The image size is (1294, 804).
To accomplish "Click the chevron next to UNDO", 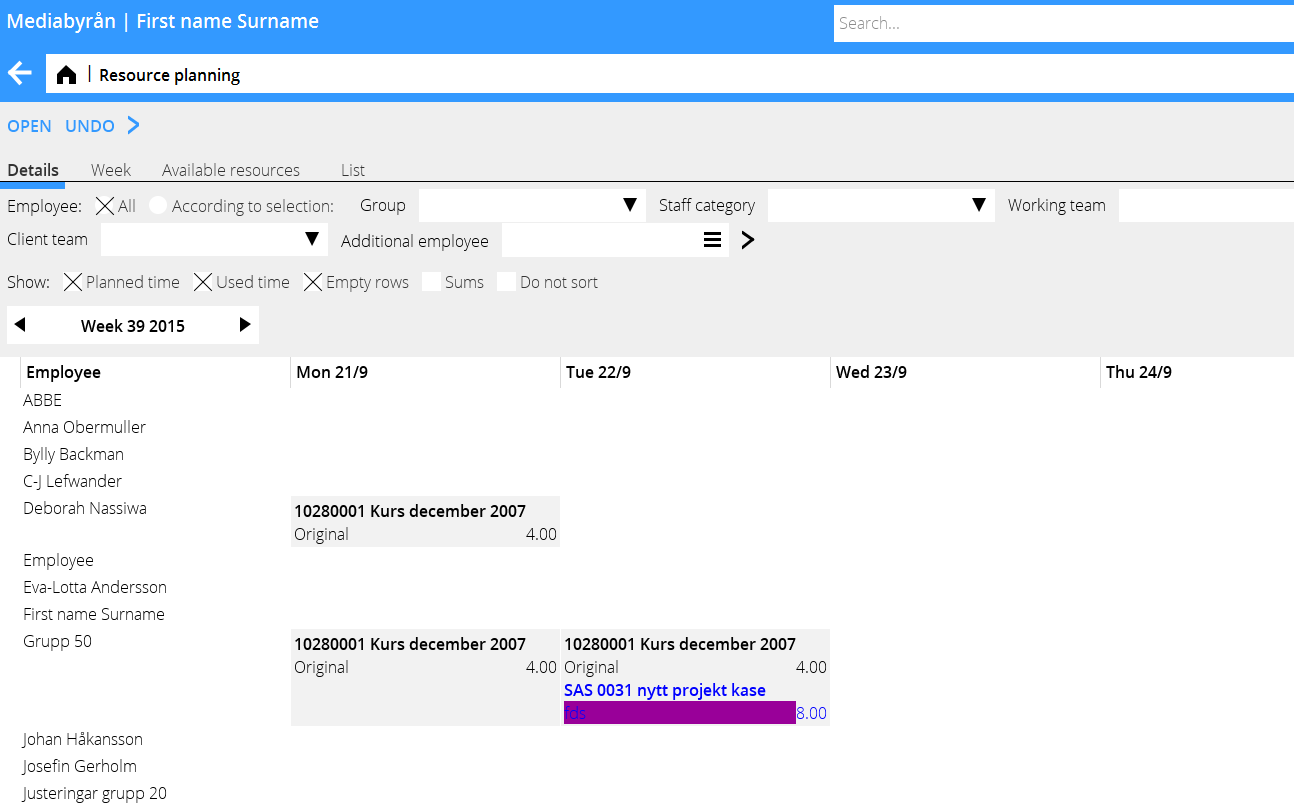I will [x=133, y=126].
